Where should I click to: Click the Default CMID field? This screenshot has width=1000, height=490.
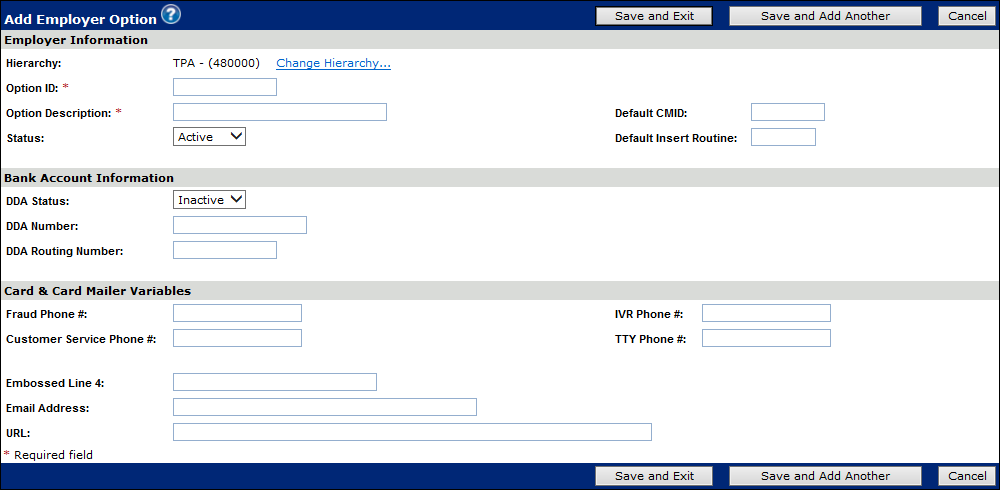787,112
